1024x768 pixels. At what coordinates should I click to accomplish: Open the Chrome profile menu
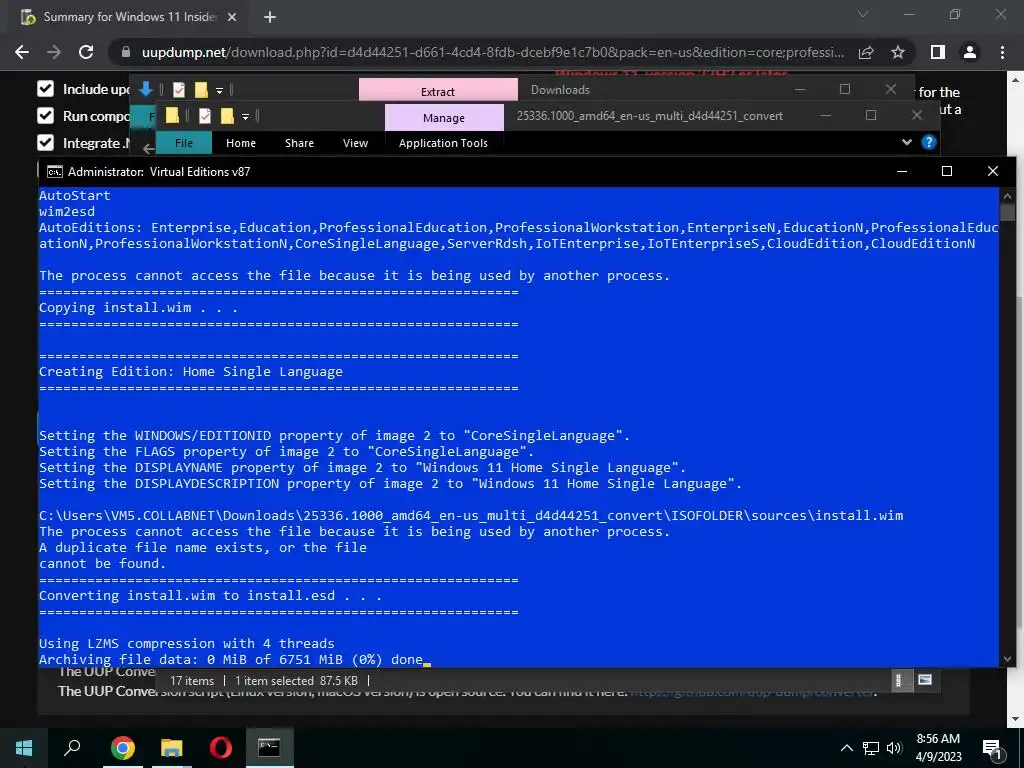pyautogui.click(x=970, y=52)
